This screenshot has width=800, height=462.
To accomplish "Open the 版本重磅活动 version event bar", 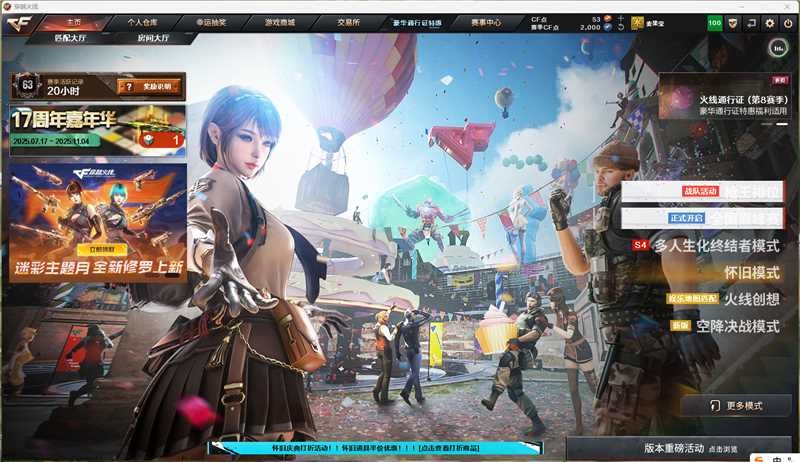I will point(680,449).
